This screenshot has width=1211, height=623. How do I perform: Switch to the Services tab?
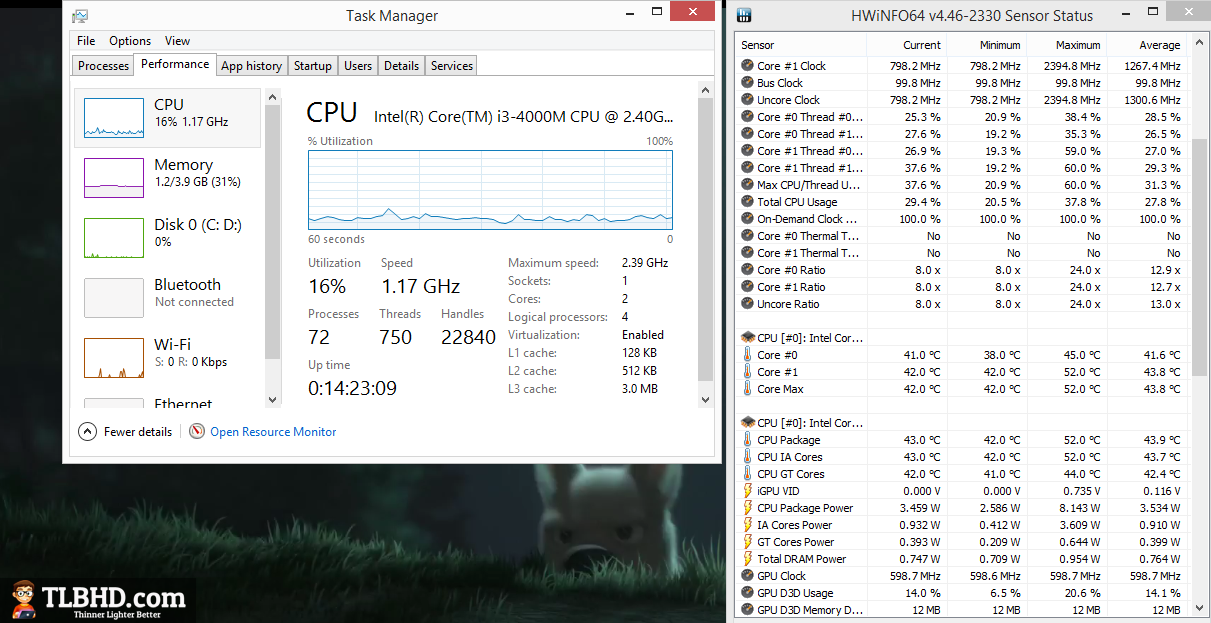click(x=451, y=66)
